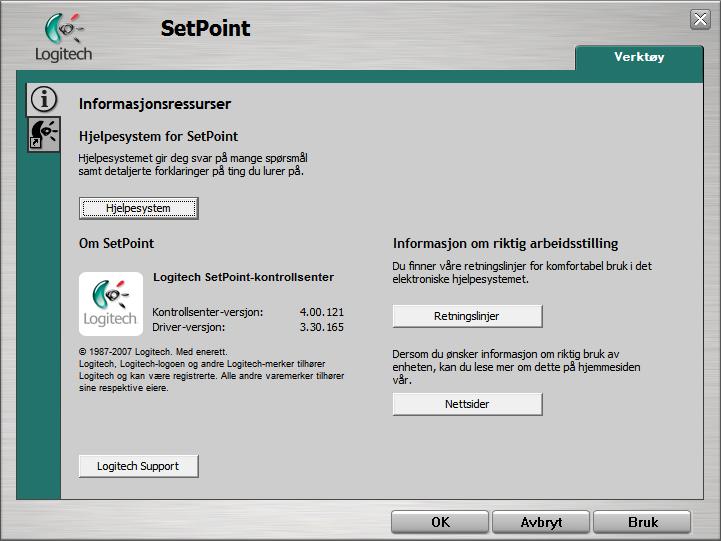Click the 1987-2007 Logitech copyright line
Screen dimensions: 721x541
(153, 352)
